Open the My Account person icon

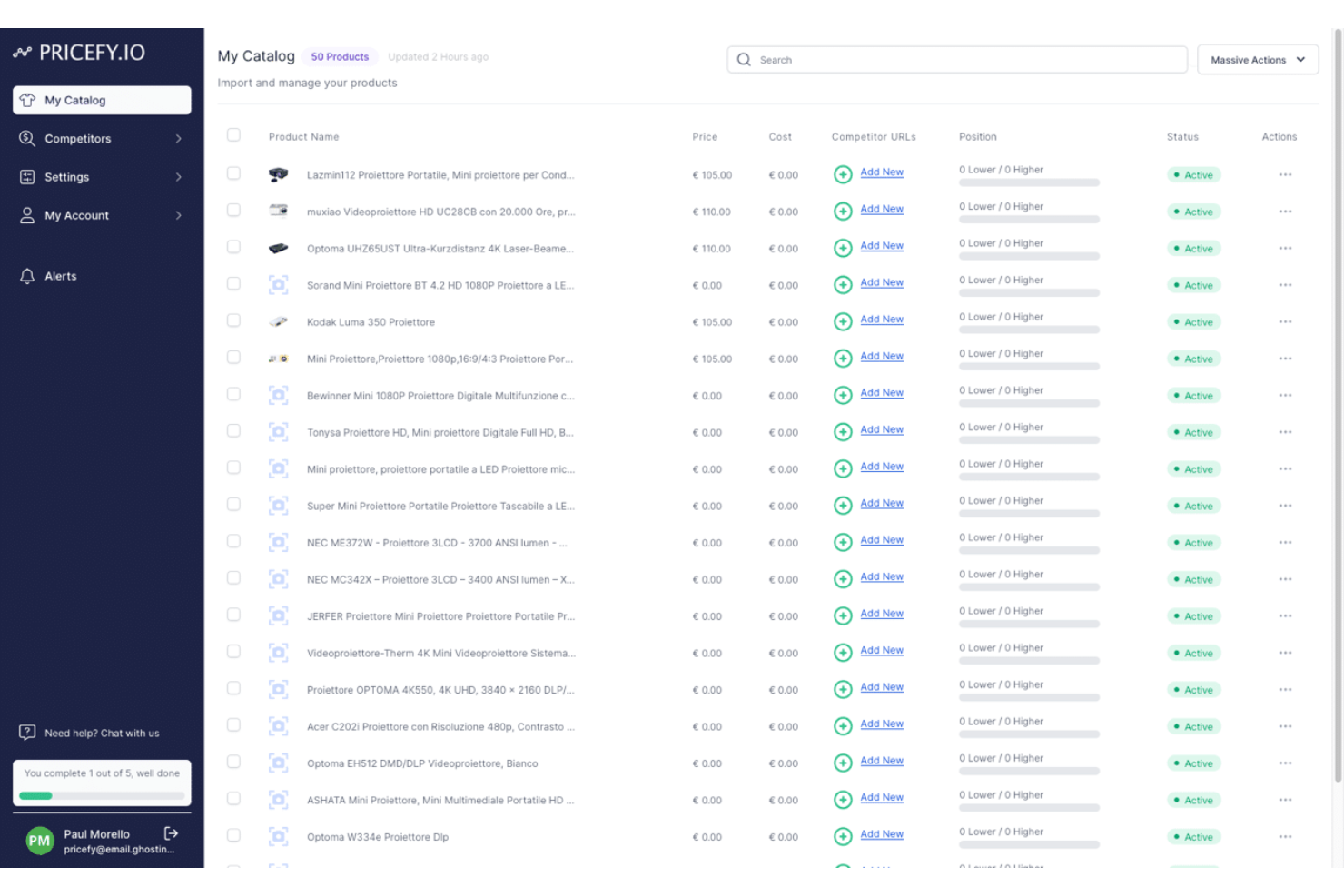(x=27, y=215)
